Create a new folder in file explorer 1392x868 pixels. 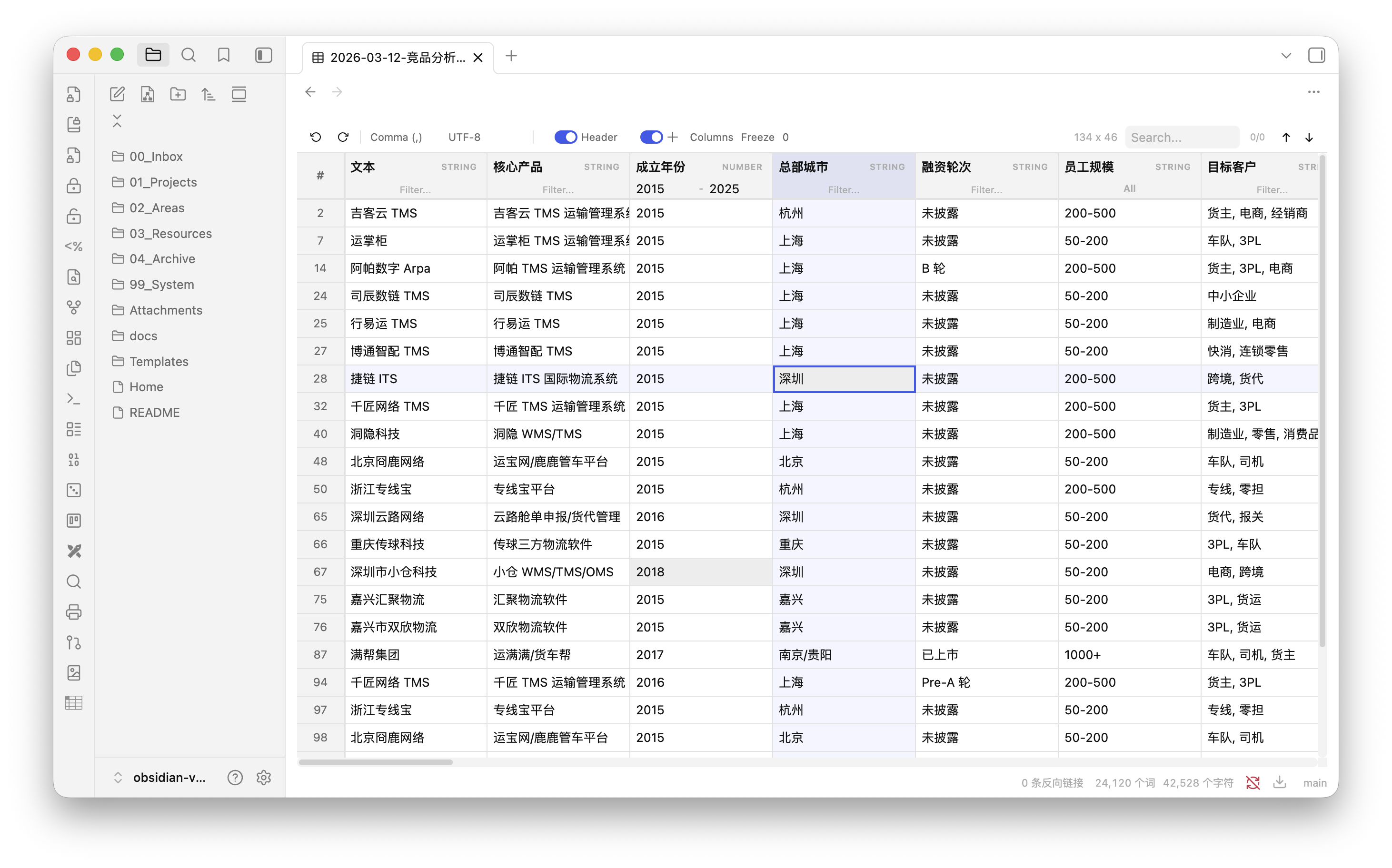(178, 94)
